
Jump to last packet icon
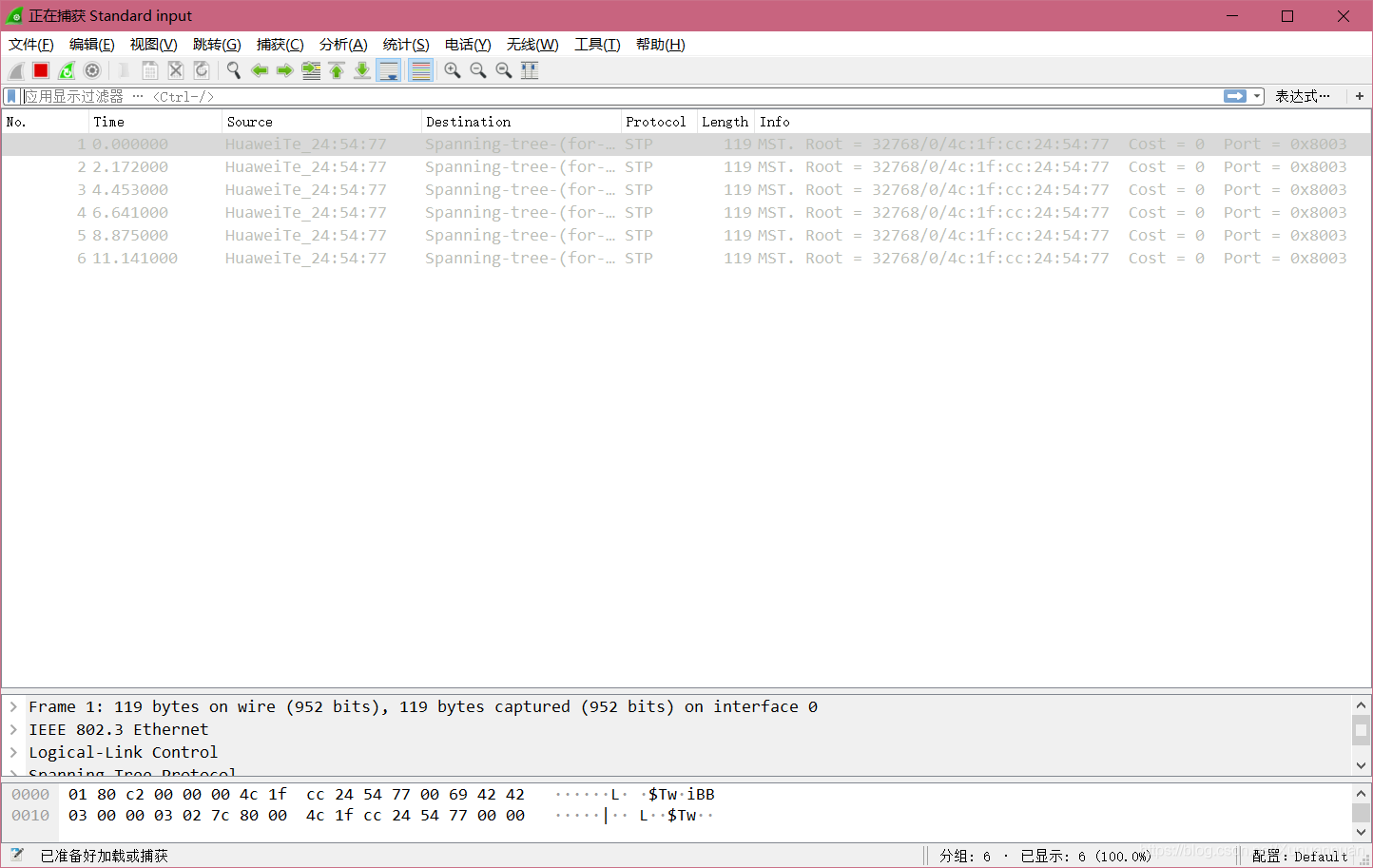(x=362, y=70)
